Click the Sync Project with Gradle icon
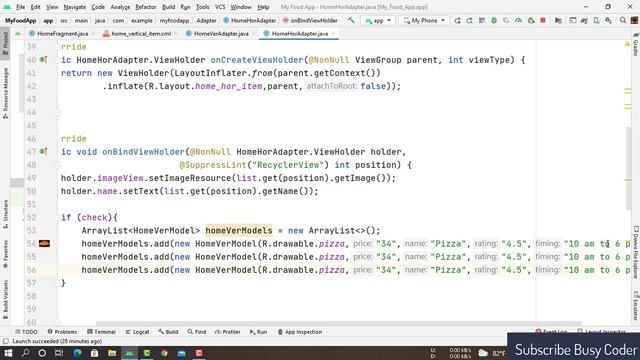This screenshot has width=640, height=360. tap(584, 20)
